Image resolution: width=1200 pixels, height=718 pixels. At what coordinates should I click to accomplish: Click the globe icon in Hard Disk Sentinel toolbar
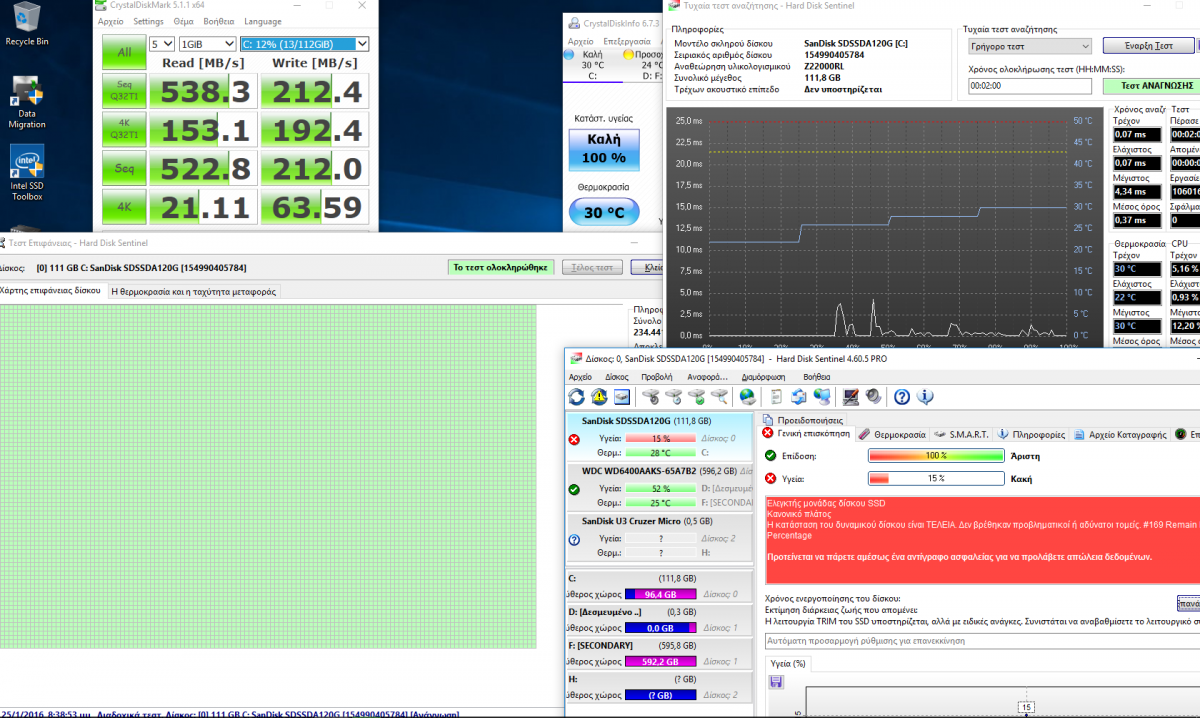[747, 397]
